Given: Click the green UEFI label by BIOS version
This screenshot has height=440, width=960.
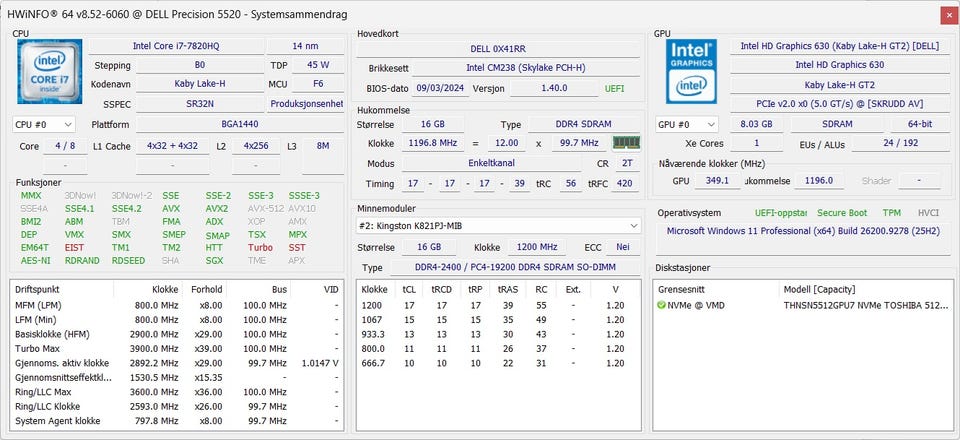Looking at the screenshot, I should coord(615,89).
